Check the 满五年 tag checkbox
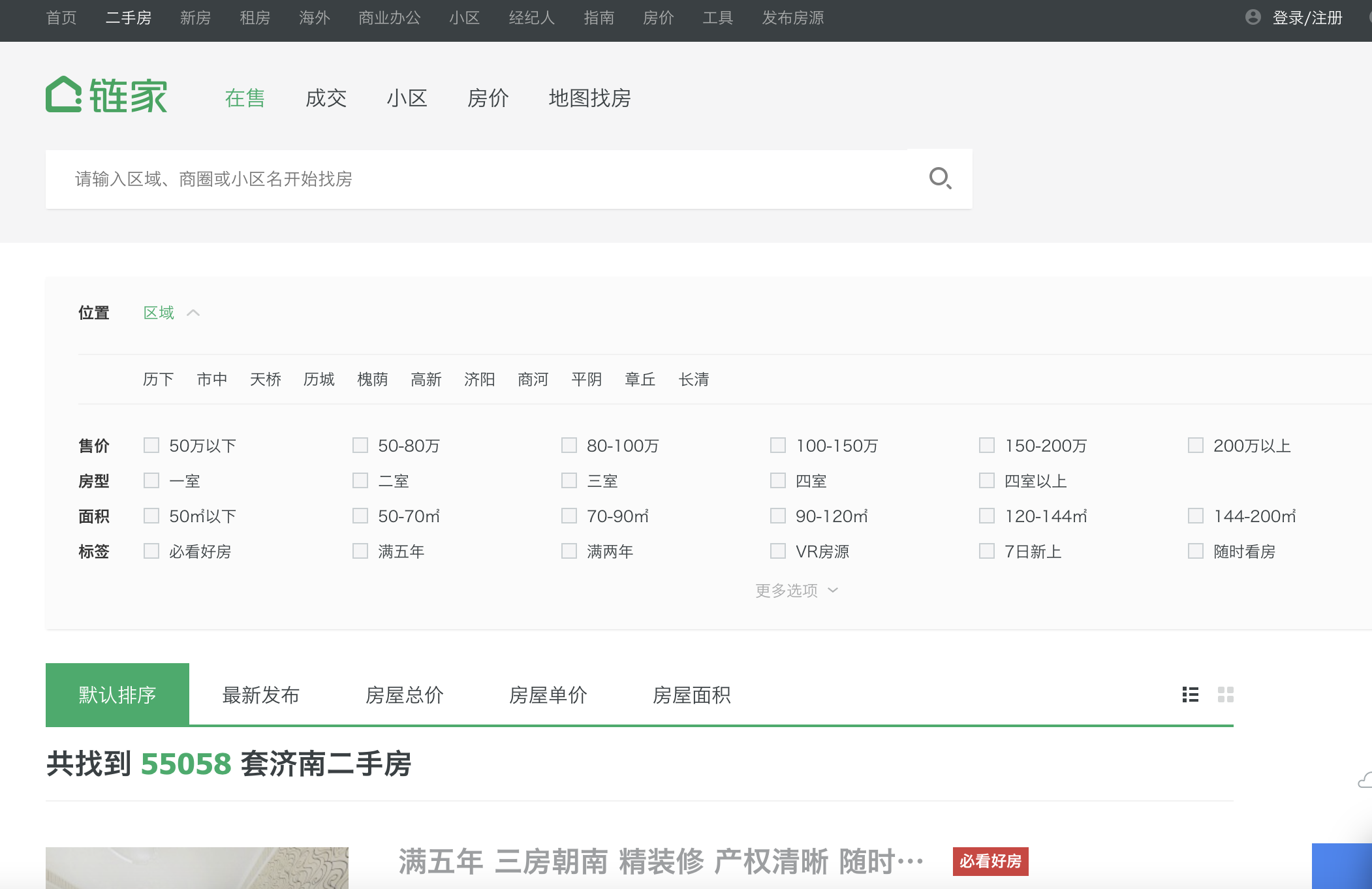Screen dimensions: 1372x889 [x=360, y=551]
